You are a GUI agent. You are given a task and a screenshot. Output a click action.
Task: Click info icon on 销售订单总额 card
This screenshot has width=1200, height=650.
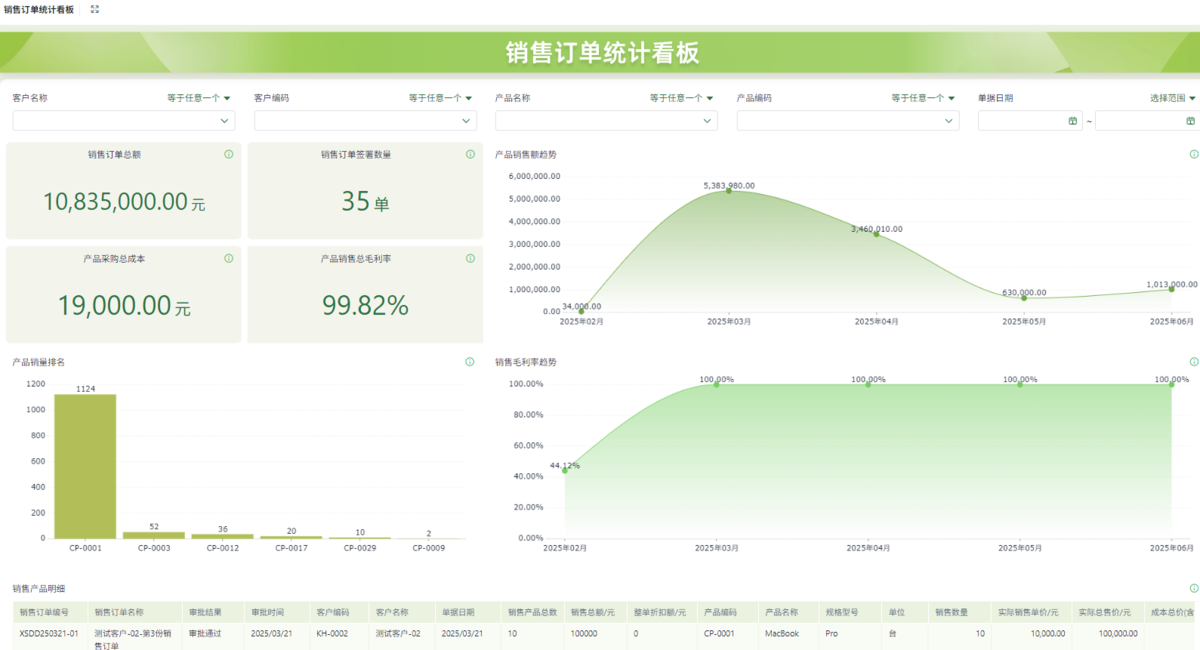tap(229, 155)
